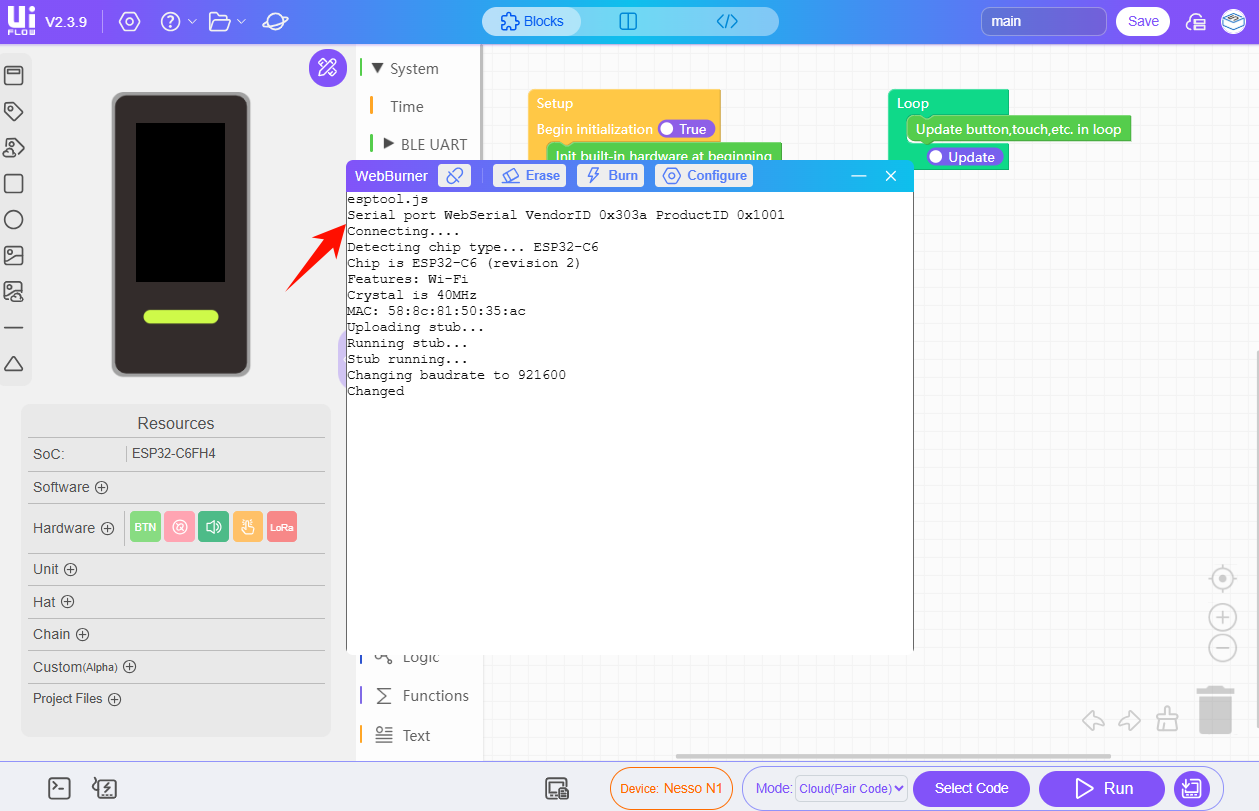
Task: Click the LoRa hardware icon
Action: pos(282,527)
